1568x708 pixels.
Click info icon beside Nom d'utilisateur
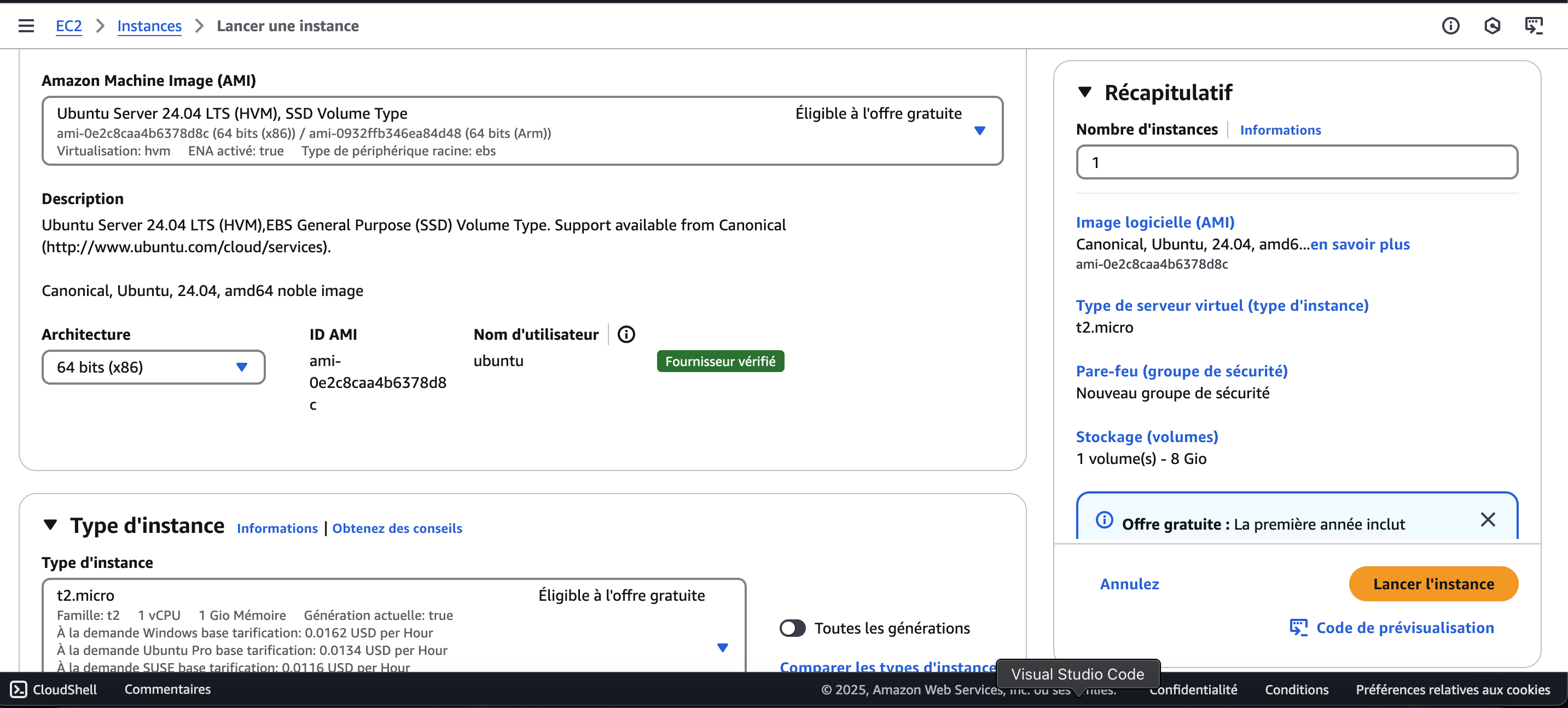click(626, 334)
